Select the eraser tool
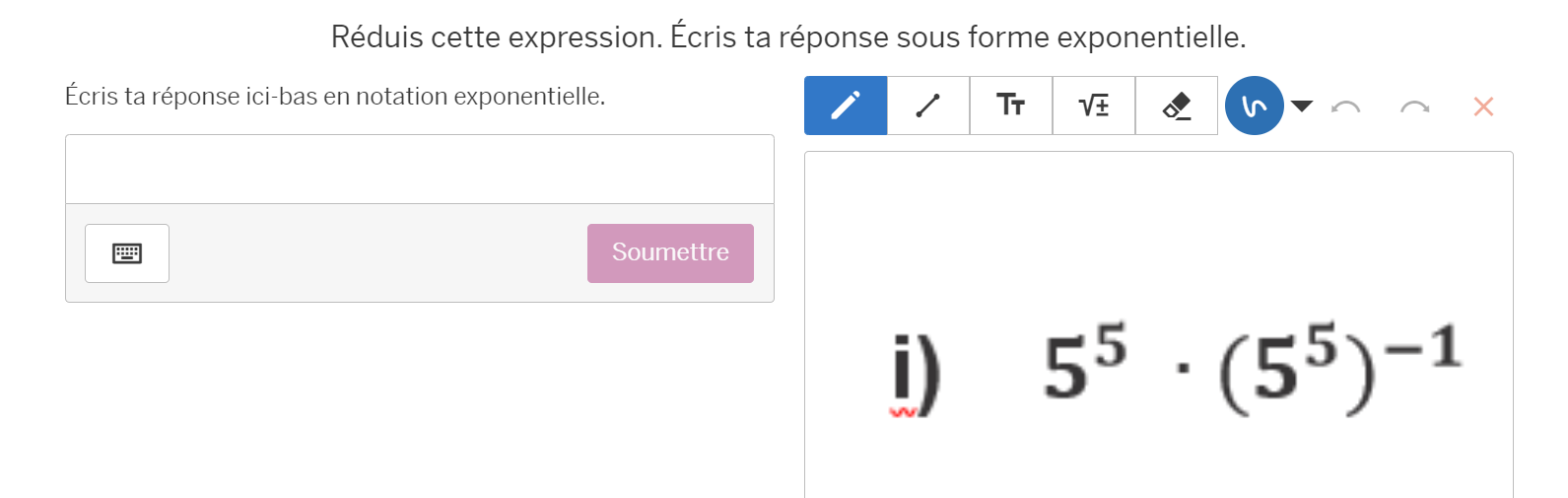 1177,106
